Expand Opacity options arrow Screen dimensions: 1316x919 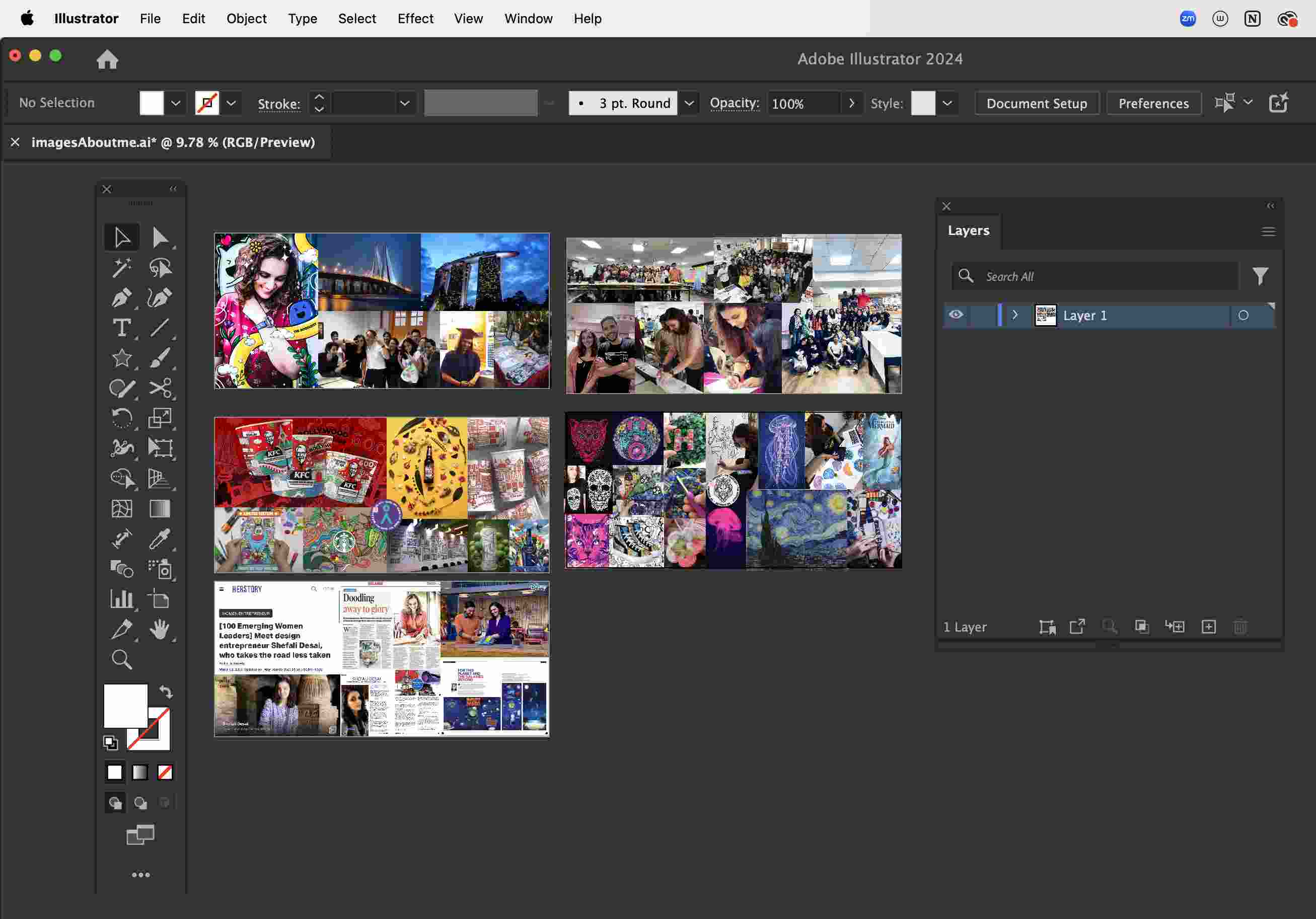[852, 103]
